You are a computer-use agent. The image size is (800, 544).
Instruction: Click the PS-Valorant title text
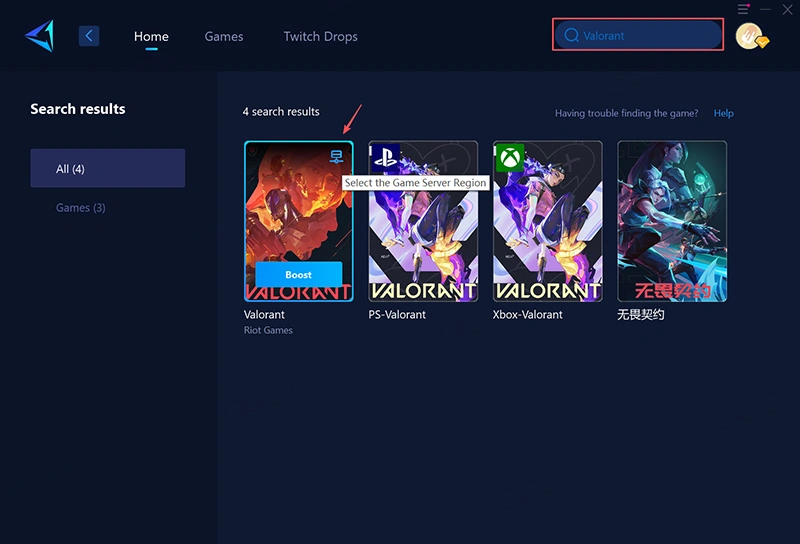[397, 315]
